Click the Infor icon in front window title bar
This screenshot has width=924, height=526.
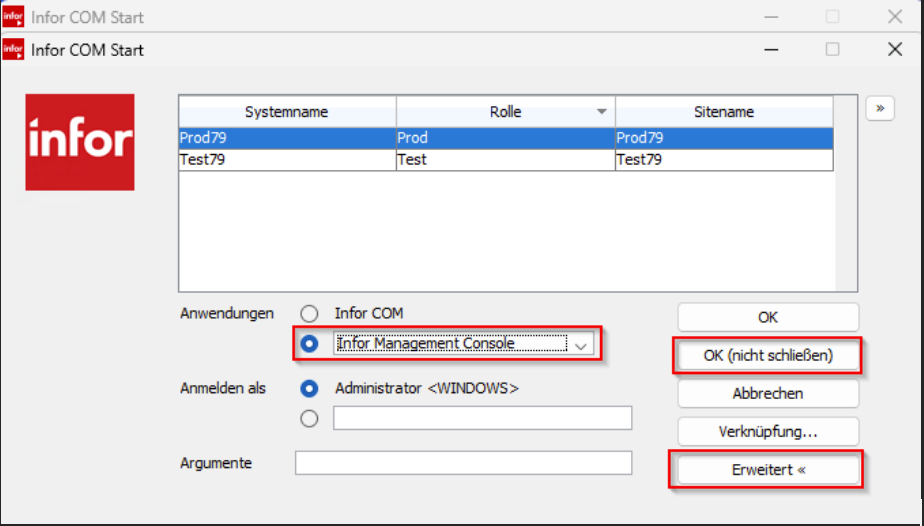[x=14, y=49]
